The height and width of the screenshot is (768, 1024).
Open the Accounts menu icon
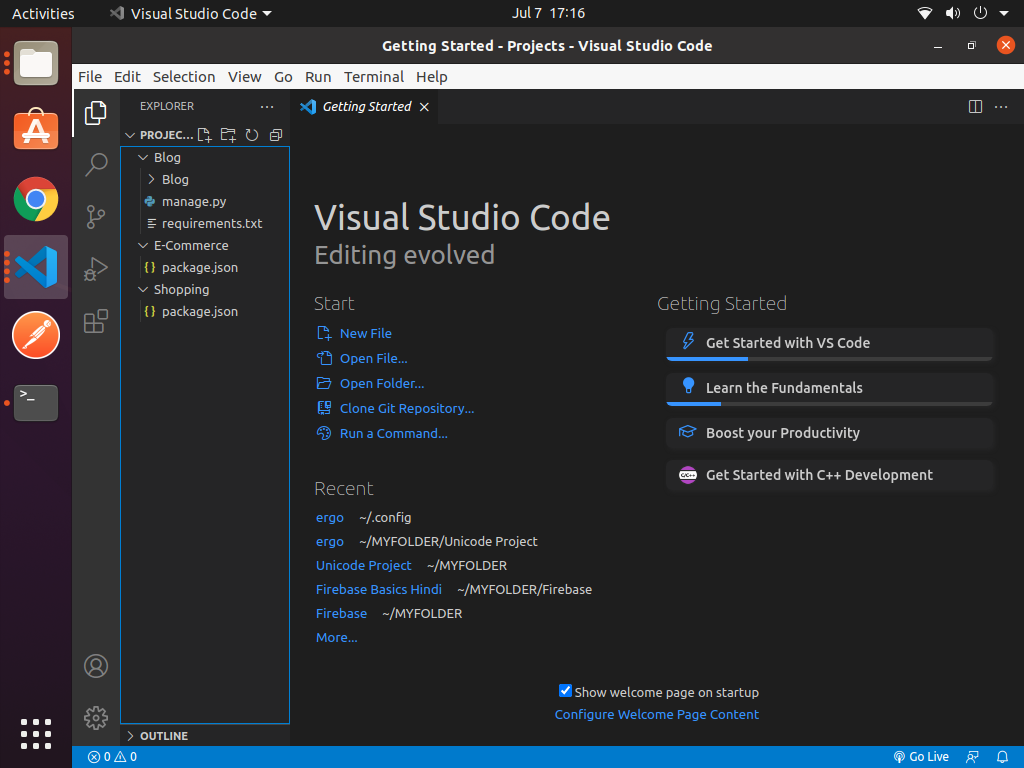pos(96,666)
